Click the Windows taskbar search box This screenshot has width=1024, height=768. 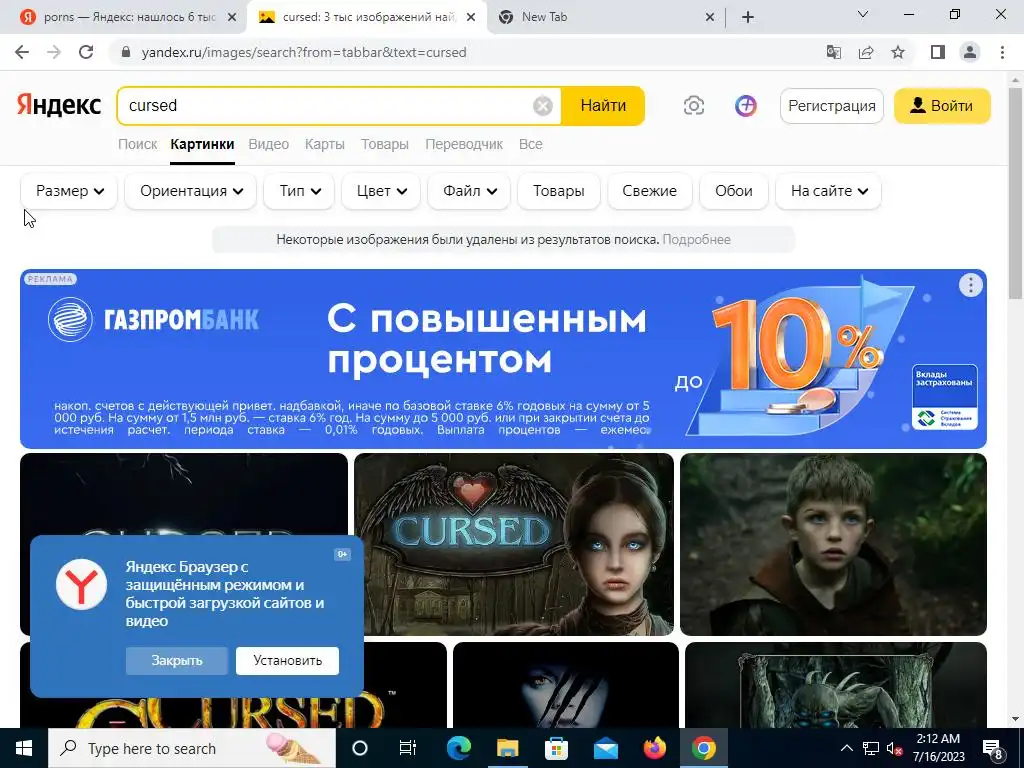192,748
